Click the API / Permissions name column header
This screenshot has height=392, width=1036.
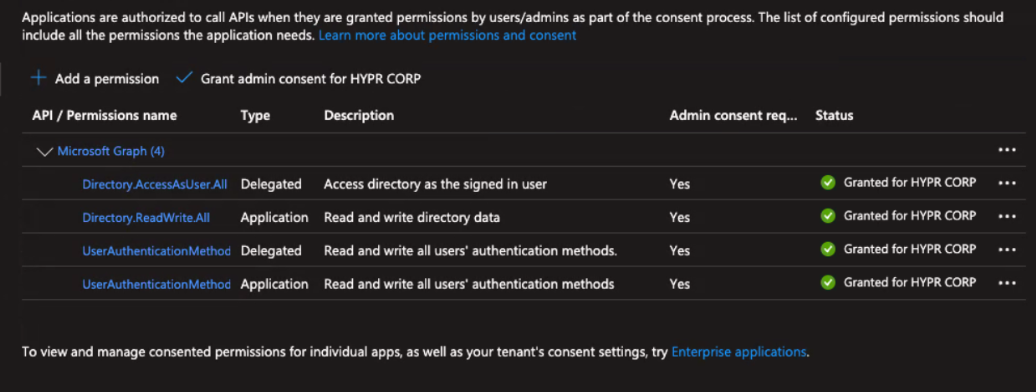point(104,116)
